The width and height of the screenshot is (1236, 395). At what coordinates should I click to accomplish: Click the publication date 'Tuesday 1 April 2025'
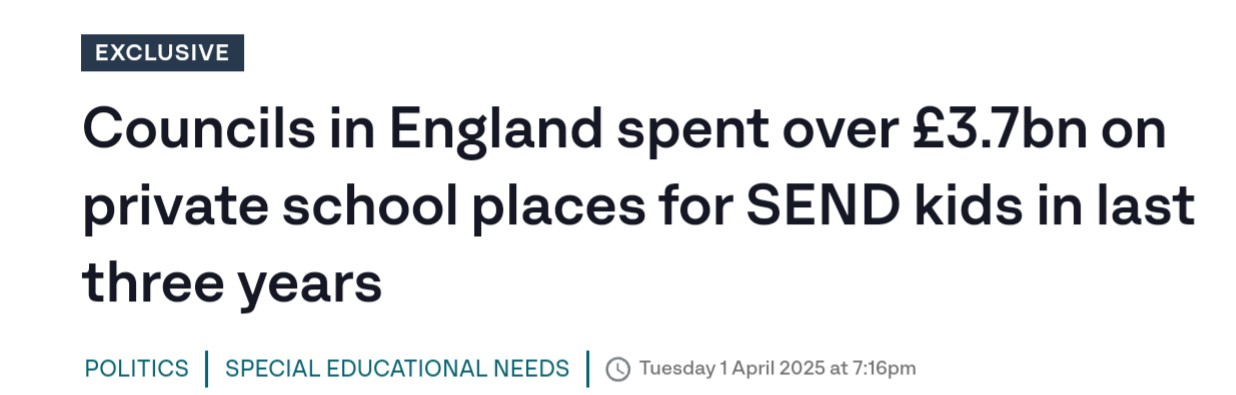pyautogui.click(x=733, y=368)
